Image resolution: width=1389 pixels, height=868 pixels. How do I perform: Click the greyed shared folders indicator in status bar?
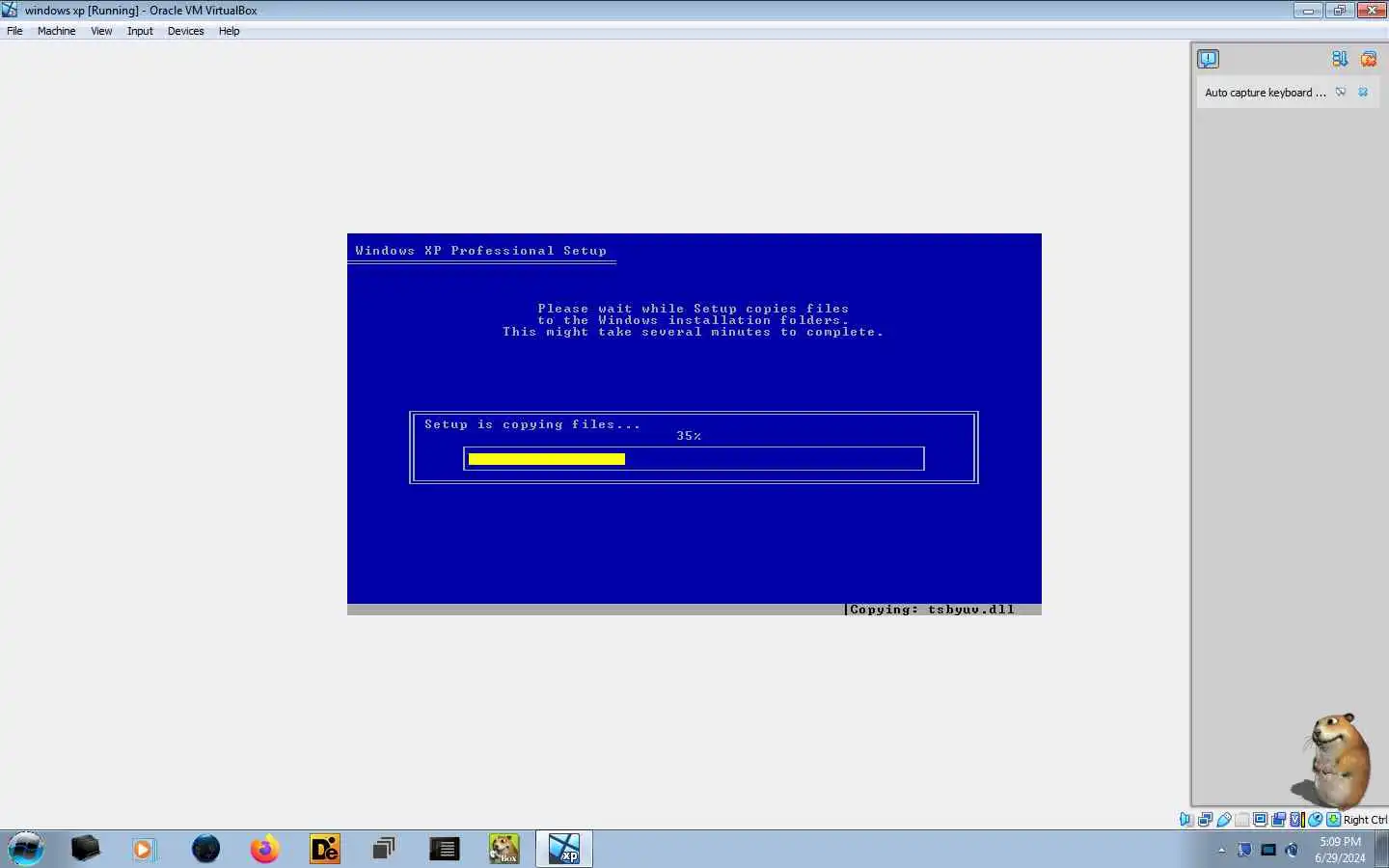click(1242, 820)
